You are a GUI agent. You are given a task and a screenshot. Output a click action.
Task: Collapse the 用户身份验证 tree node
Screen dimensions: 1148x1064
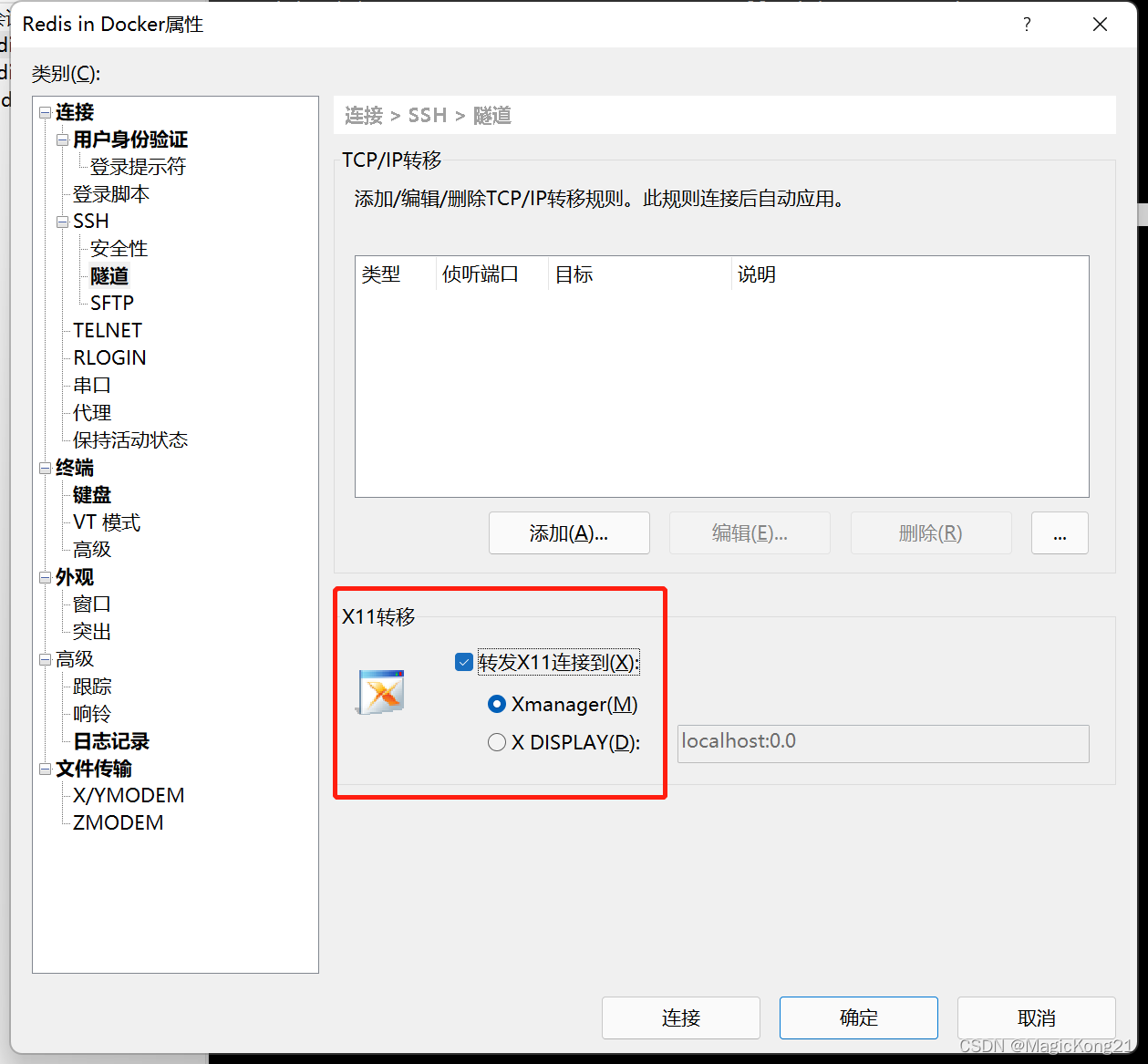click(62, 139)
